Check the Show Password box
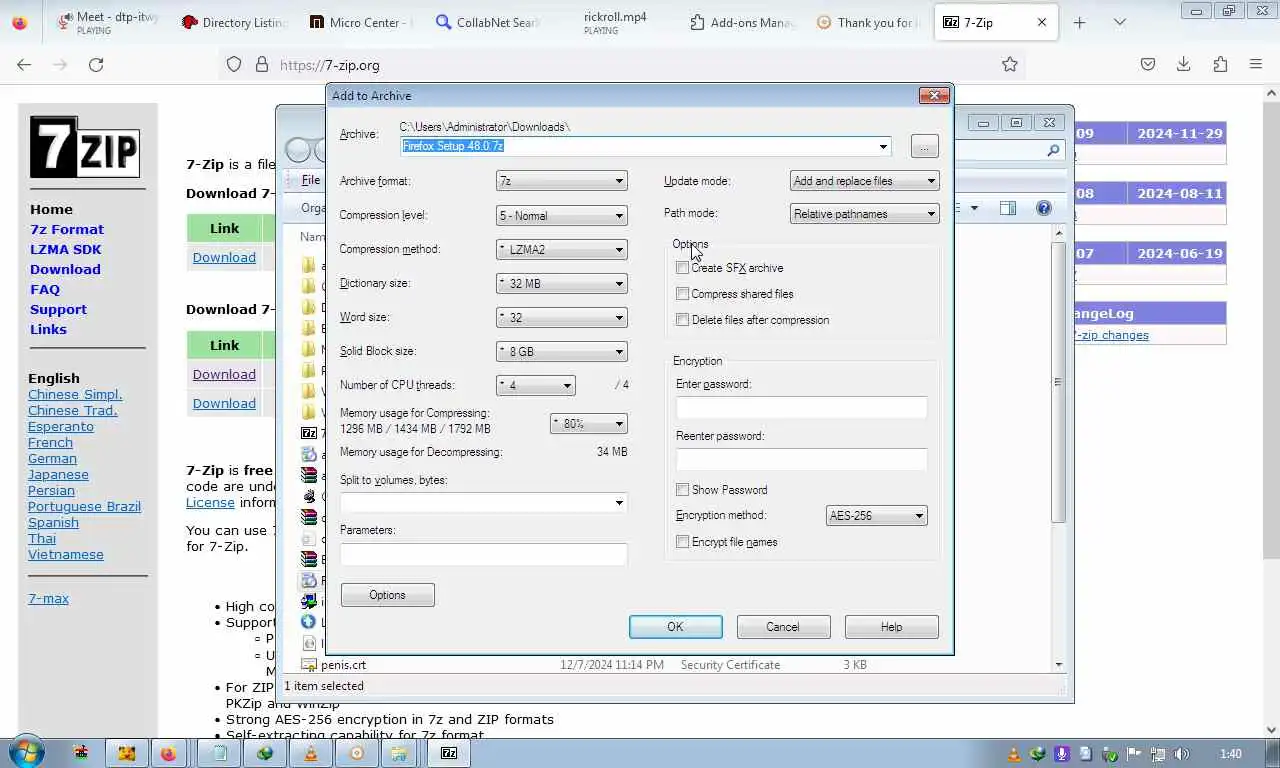The image size is (1280, 768). click(x=683, y=490)
